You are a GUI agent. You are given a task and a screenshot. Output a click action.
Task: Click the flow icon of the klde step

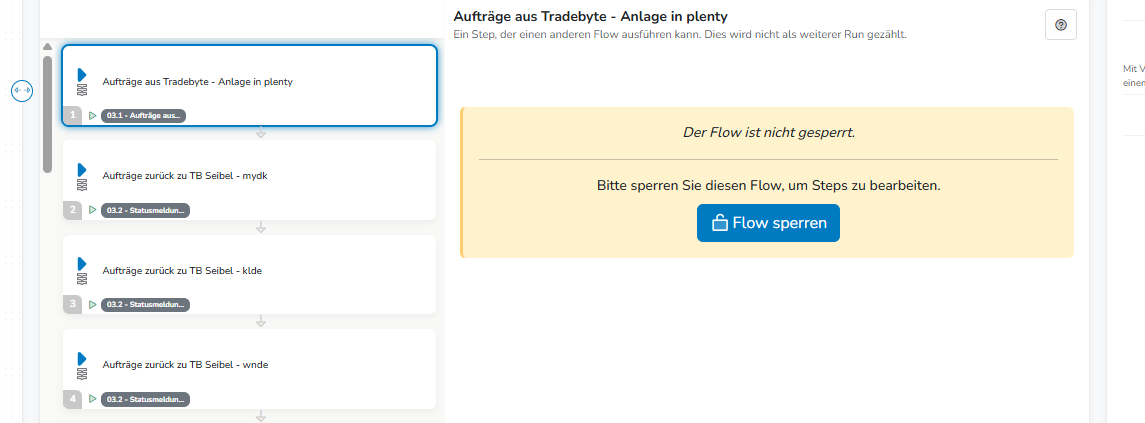(x=82, y=270)
